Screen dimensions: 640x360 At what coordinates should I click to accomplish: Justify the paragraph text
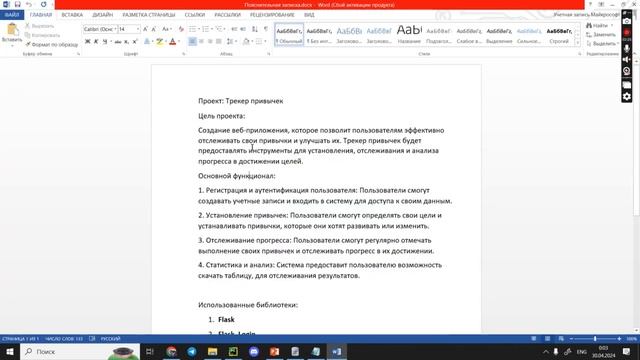[x=219, y=41]
